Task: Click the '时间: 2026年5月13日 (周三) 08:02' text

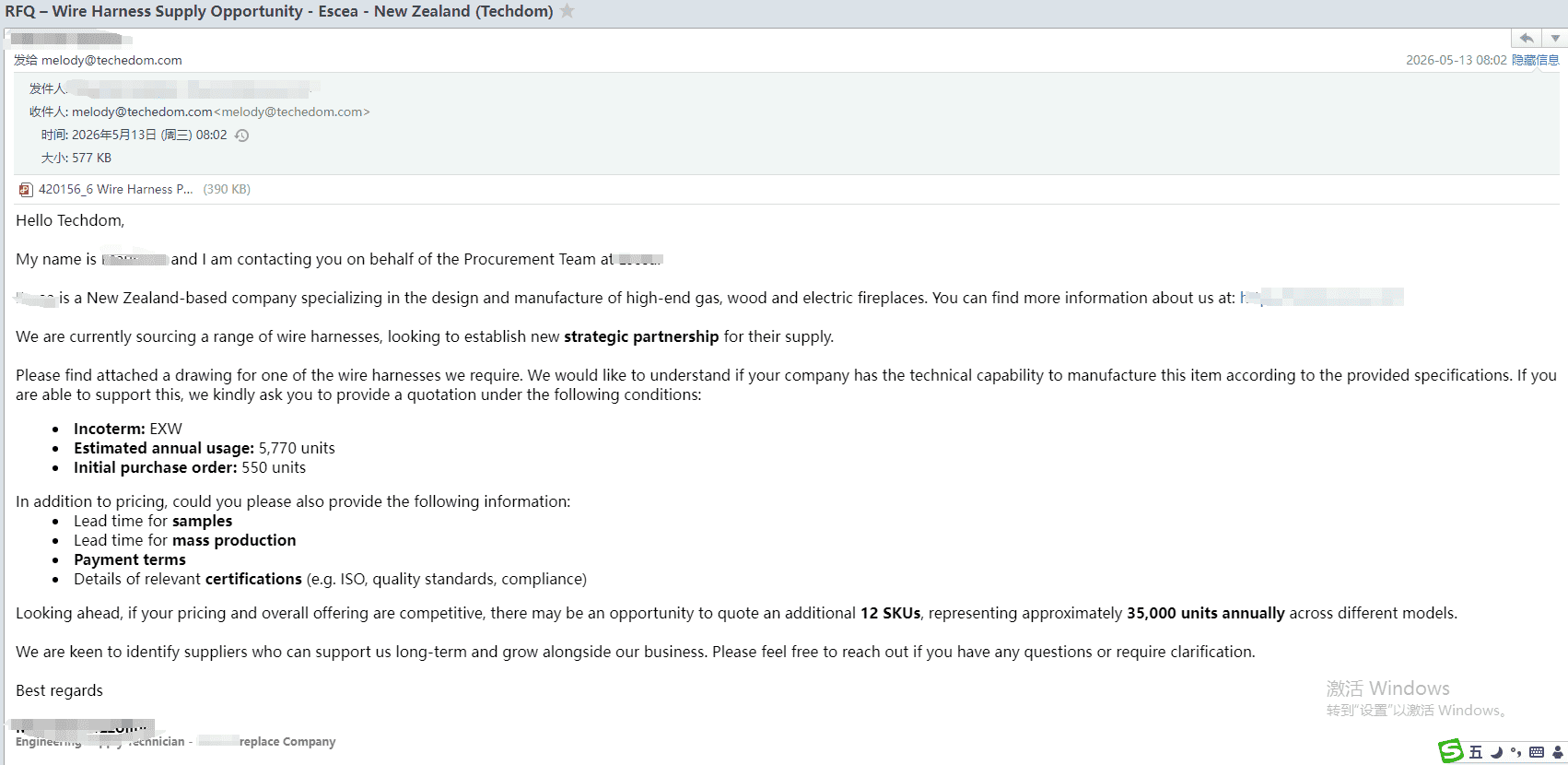Action: click(x=134, y=135)
